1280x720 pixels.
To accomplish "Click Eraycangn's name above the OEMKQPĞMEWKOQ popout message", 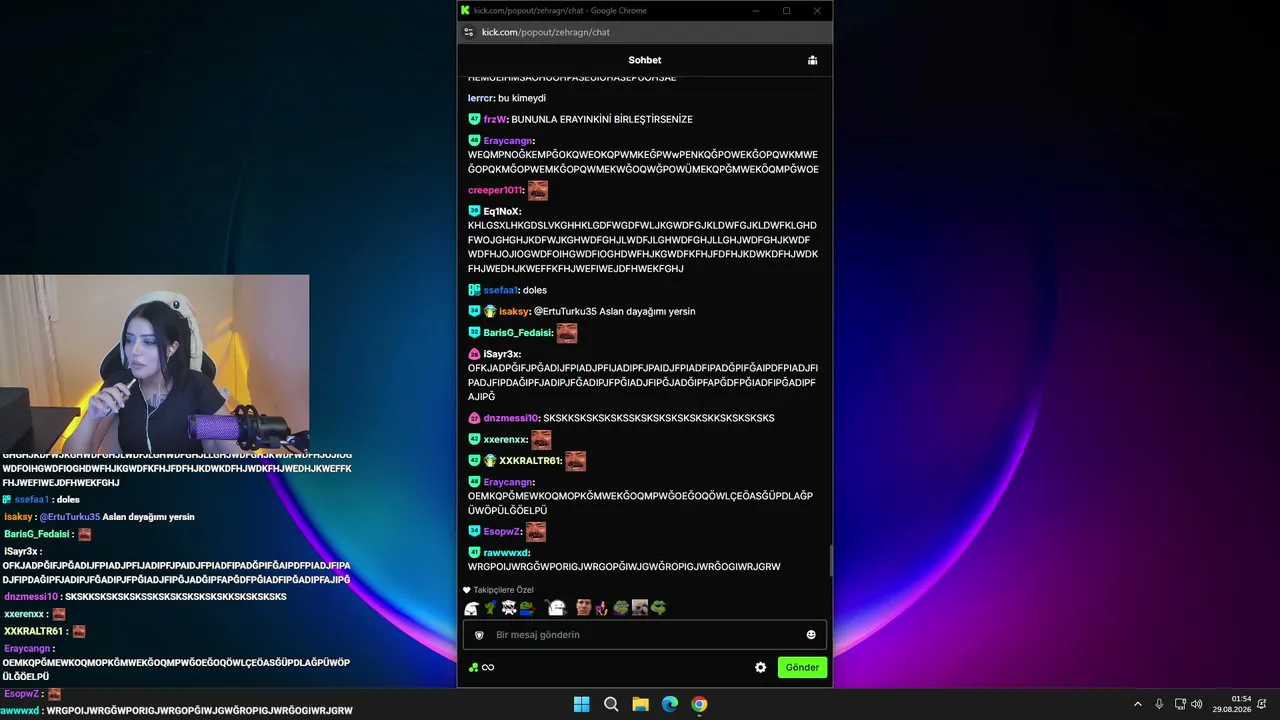I will (x=508, y=482).
